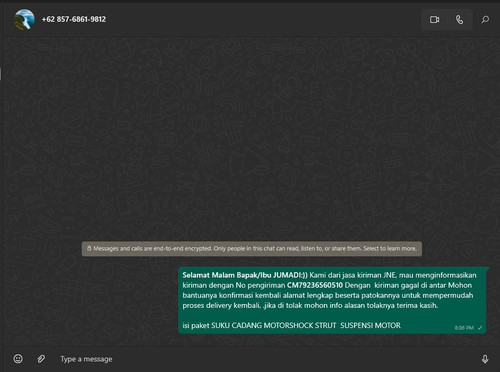Open contact info for +62 857-6861-9812
The image size is (500, 372).
[74, 19]
